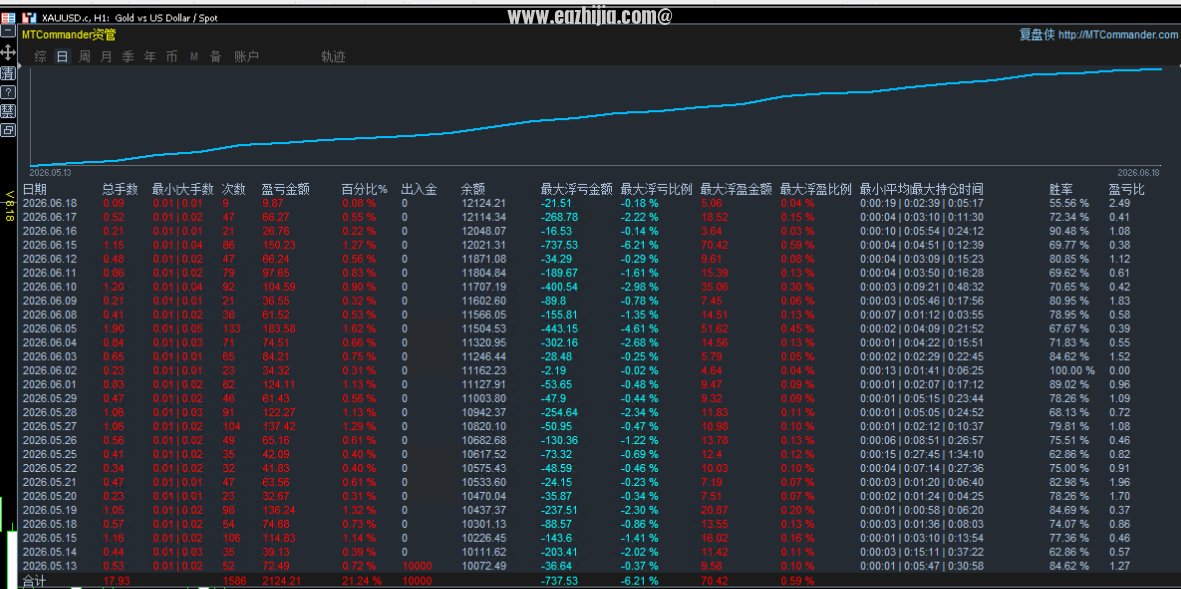1181x589 pixels.
Task: Click the 盈亏比 column header
Action: coord(1126,189)
